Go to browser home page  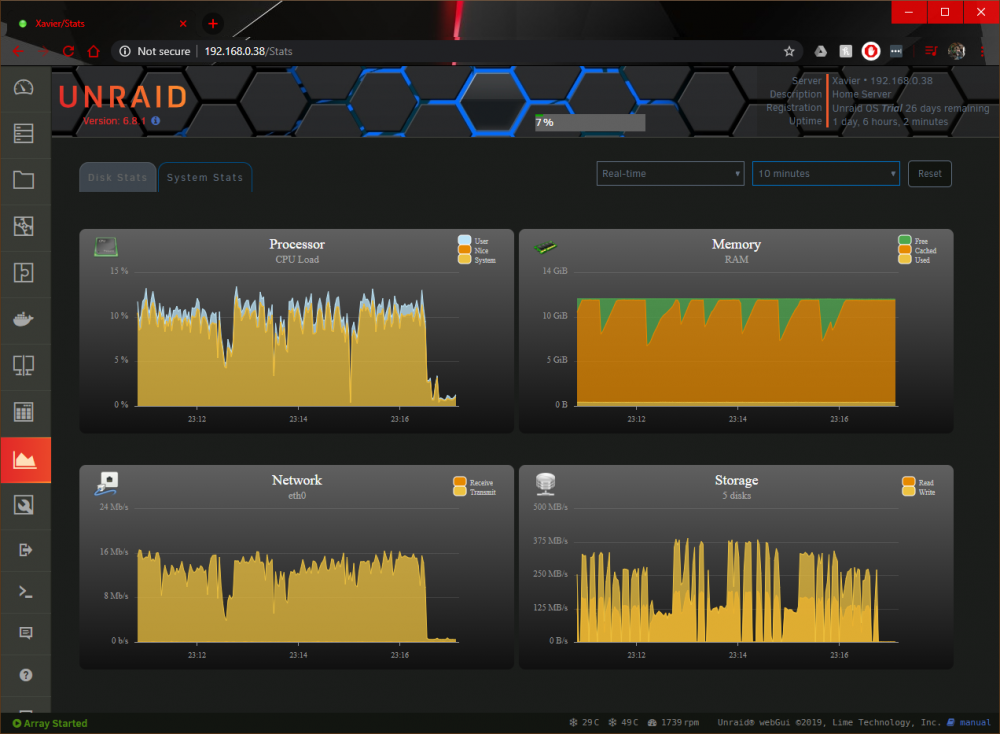click(x=94, y=51)
